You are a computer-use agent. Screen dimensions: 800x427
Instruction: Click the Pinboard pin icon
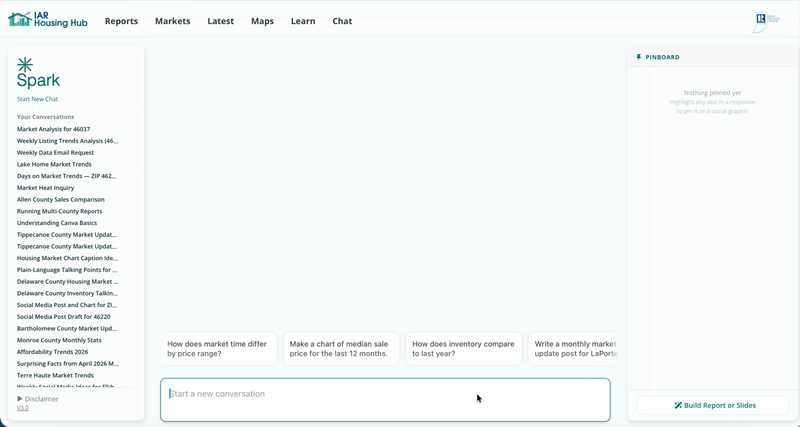tap(638, 57)
